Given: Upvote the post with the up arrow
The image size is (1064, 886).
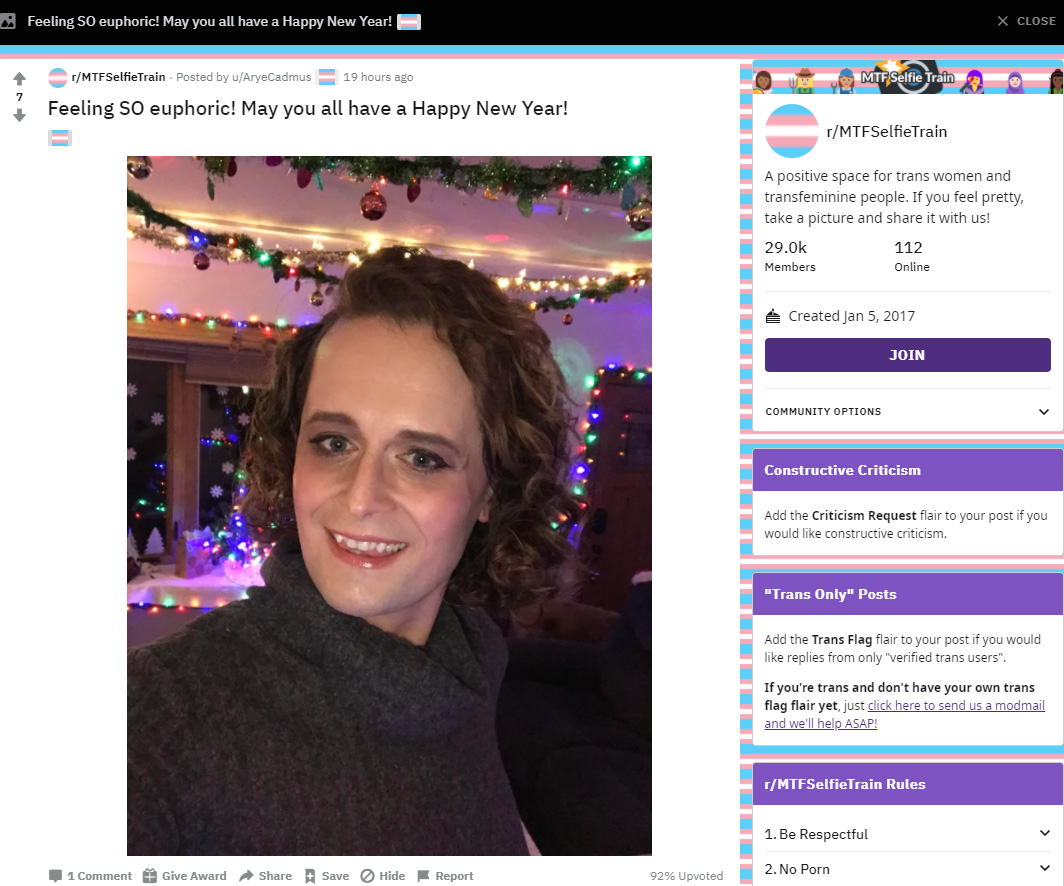Looking at the screenshot, I should click(x=19, y=78).
